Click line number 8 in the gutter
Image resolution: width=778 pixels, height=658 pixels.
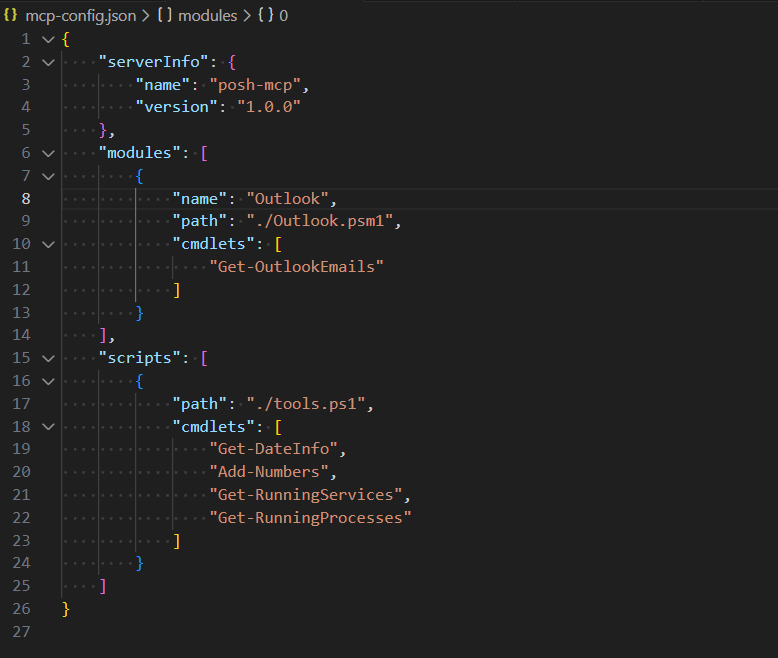[x=26, y=198]
